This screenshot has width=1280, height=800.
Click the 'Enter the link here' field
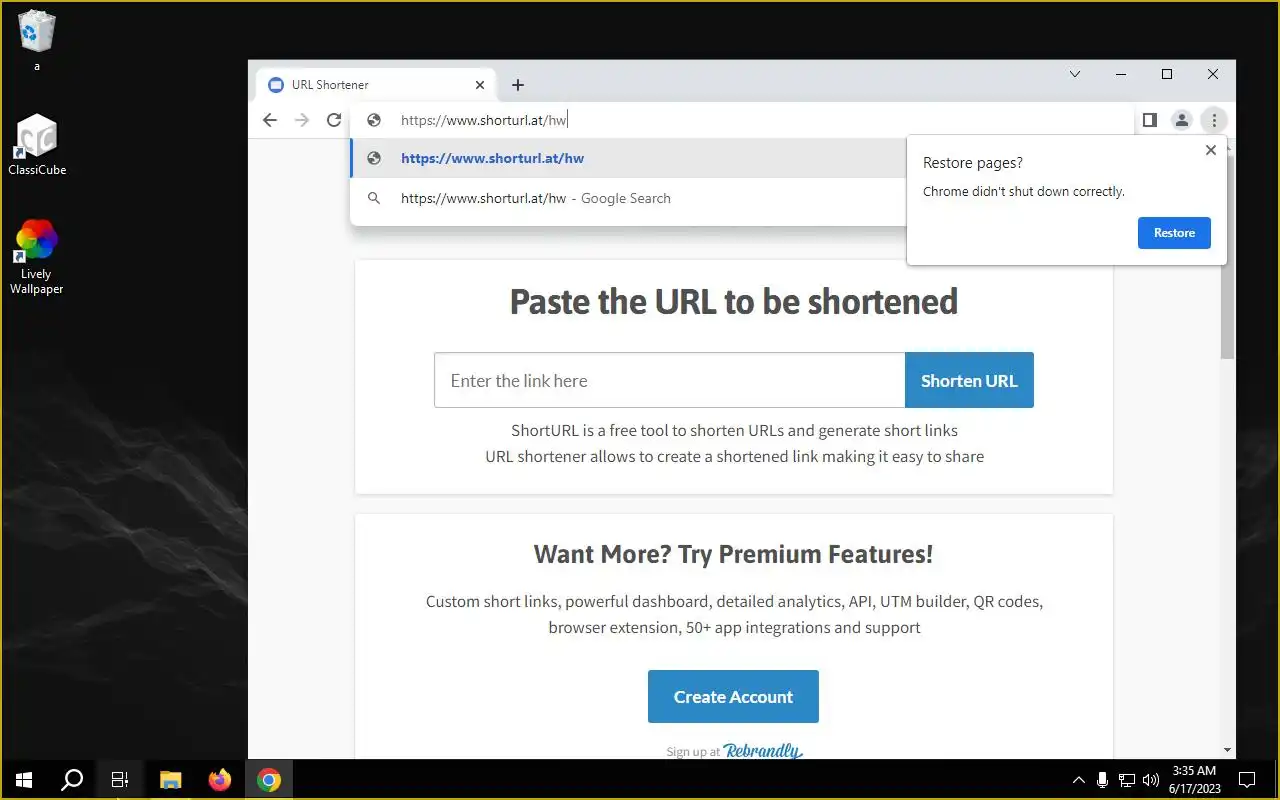click(x=669, y=380)
